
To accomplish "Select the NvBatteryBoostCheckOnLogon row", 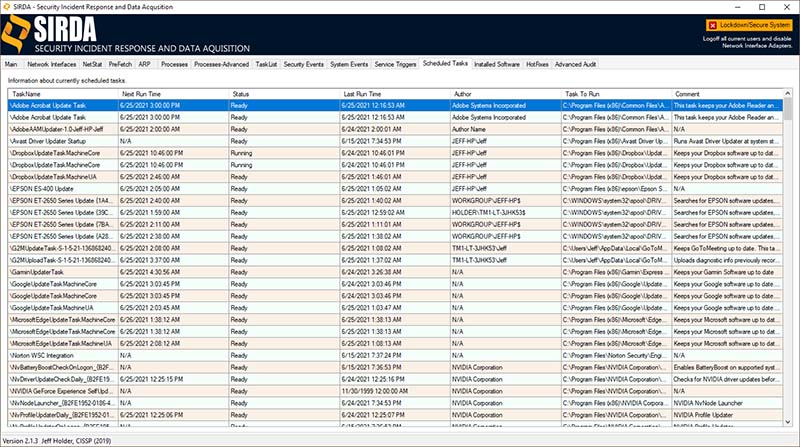I will click(395, 367).
